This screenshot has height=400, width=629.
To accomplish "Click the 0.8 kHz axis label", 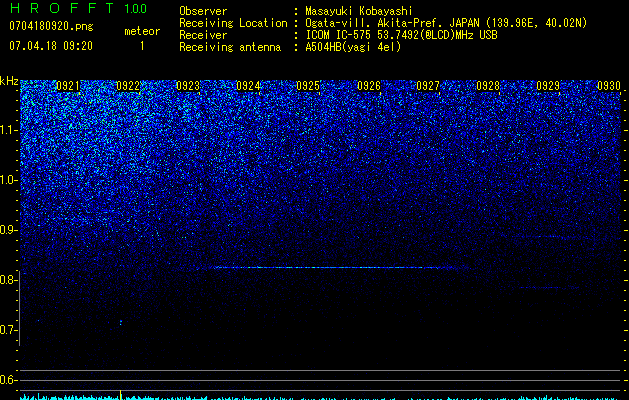I will tap(9, 280).
